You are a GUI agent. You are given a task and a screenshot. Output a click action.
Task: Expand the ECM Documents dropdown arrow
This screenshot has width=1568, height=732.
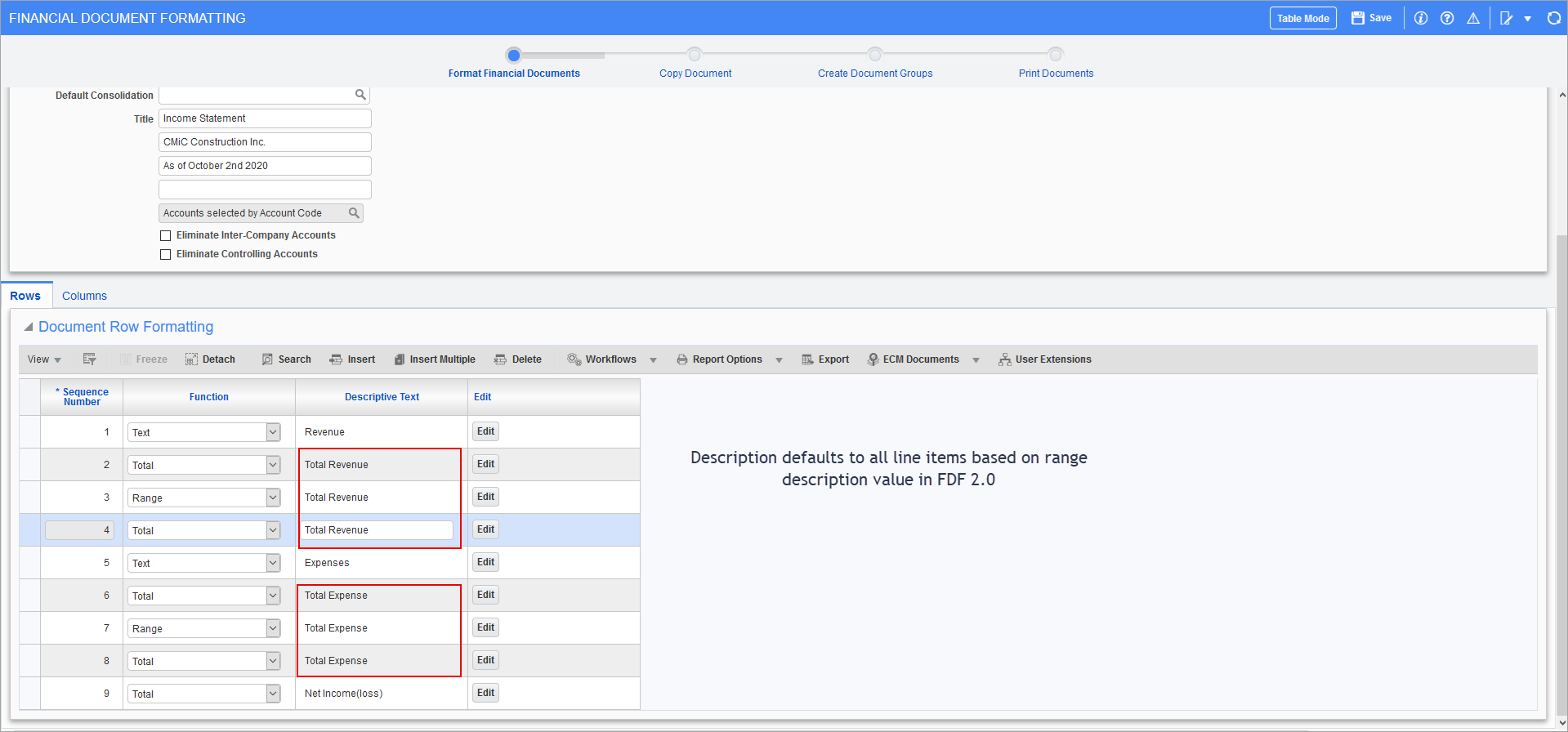tap(976, 360)
